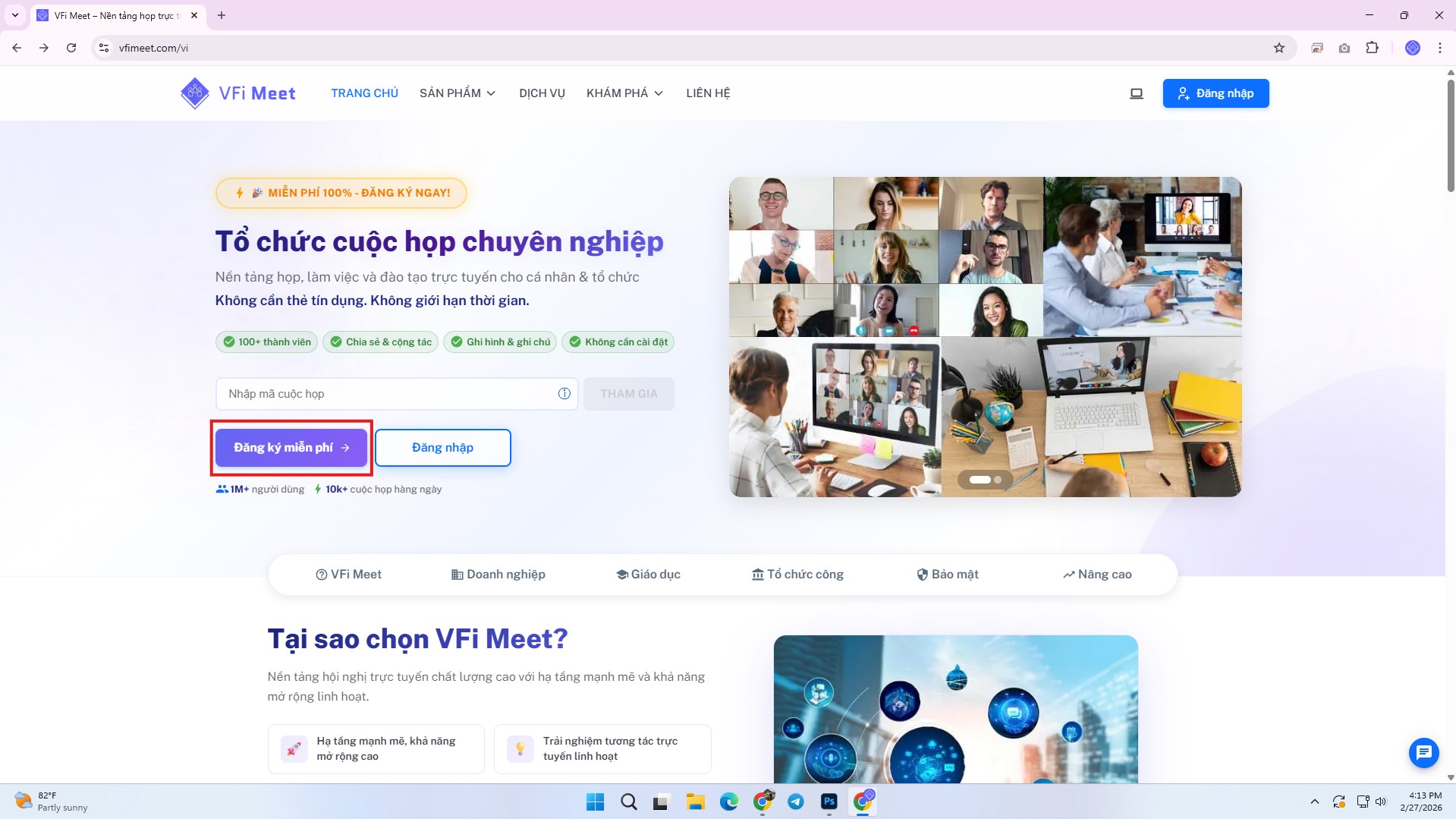Select the Bảo mật tab
Screen dimensions: 1456x819
(x=948, y=575)
